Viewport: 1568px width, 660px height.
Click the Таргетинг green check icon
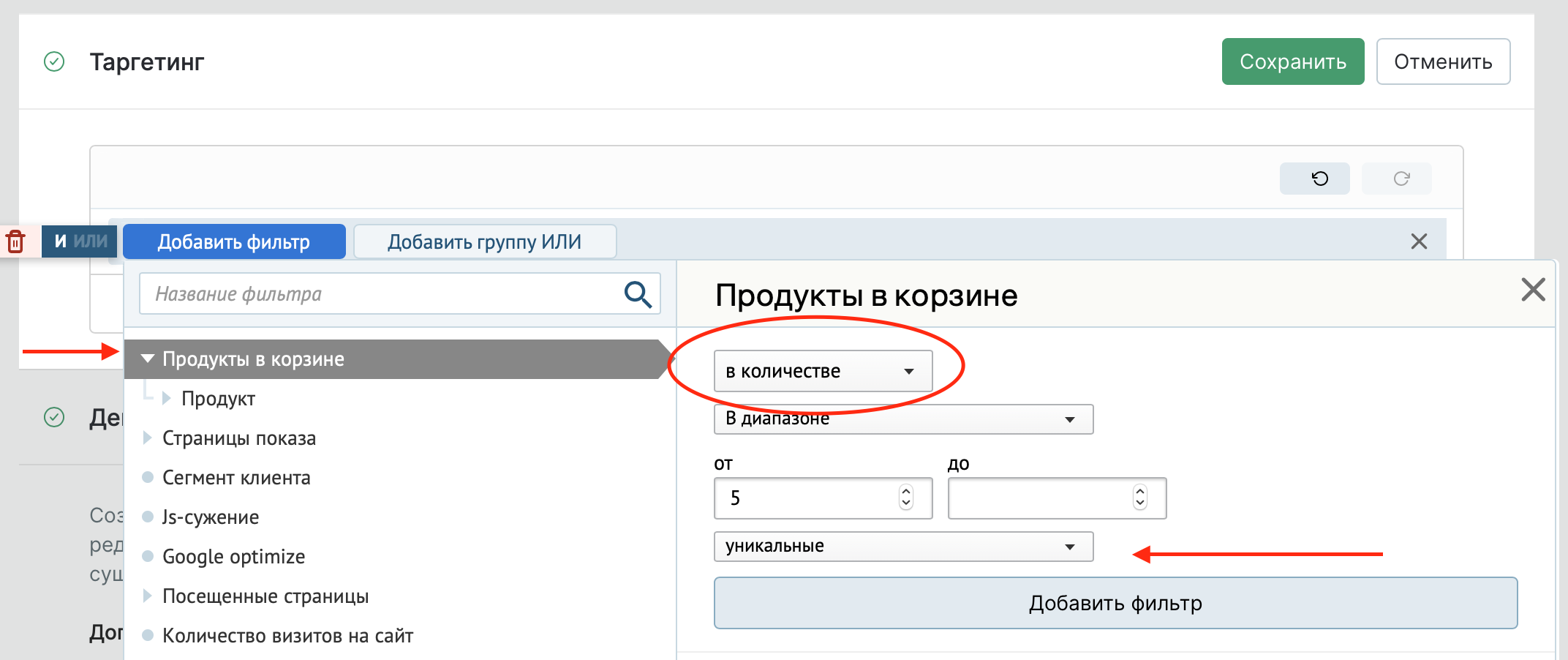pos(54,61)
